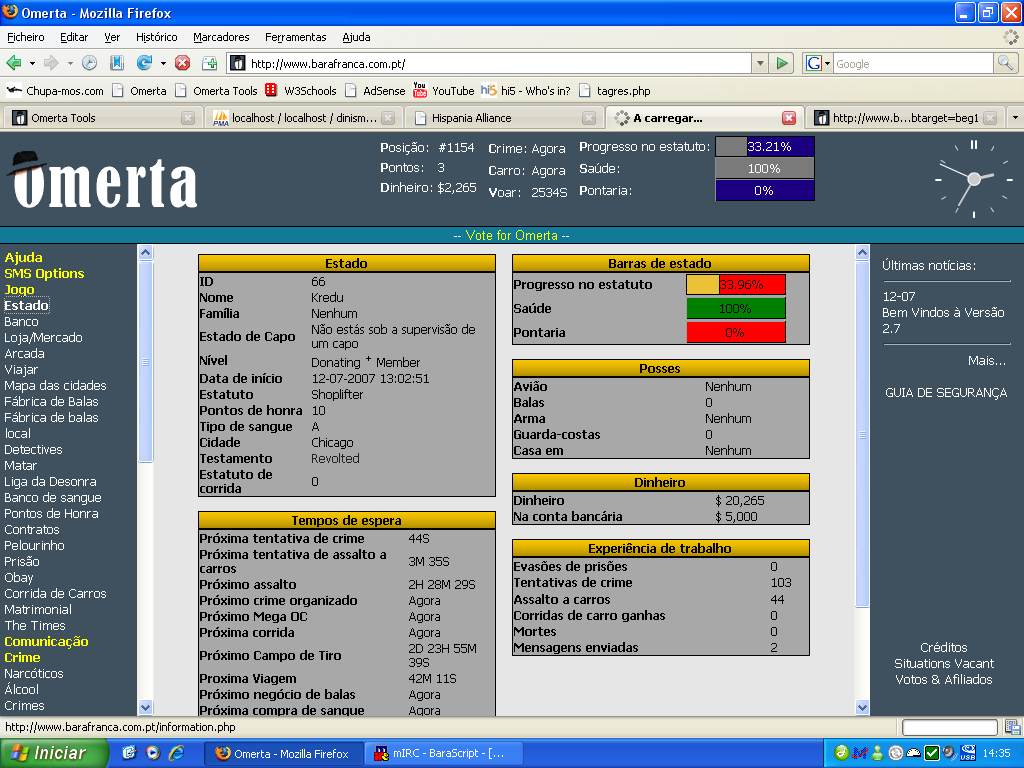This screenshot has width=1024, height=768.
Task: Click the Google search input field
Action: [x=911, y=63]
